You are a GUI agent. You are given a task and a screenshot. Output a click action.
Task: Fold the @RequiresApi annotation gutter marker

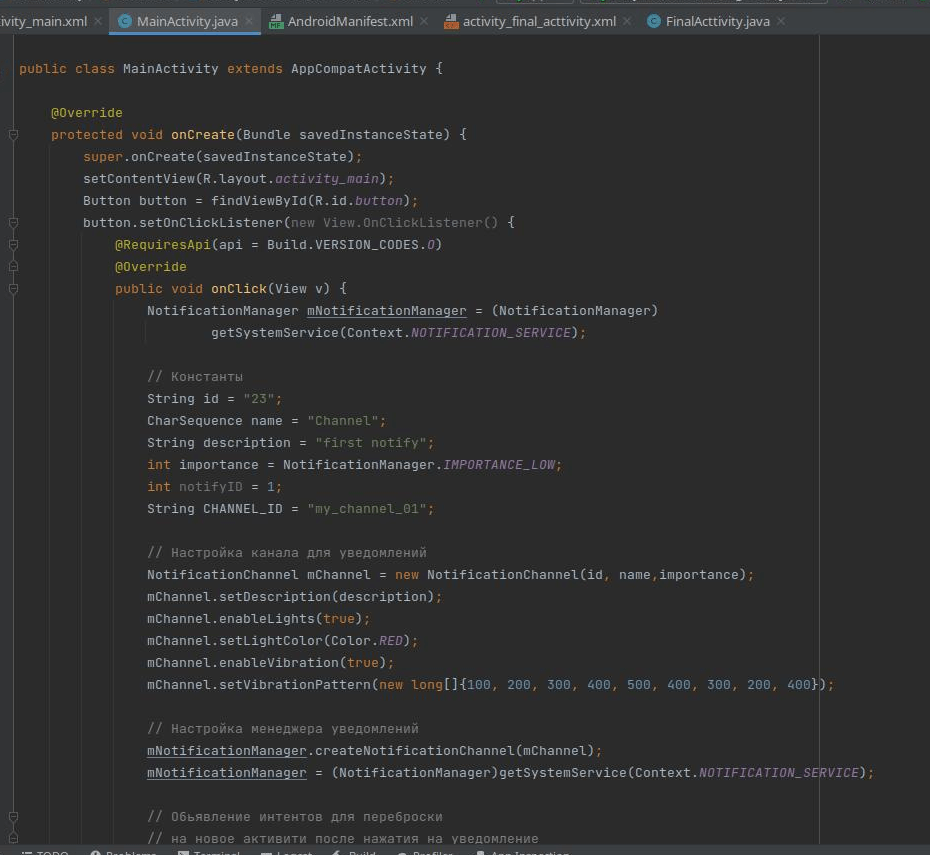click(13, 245)
